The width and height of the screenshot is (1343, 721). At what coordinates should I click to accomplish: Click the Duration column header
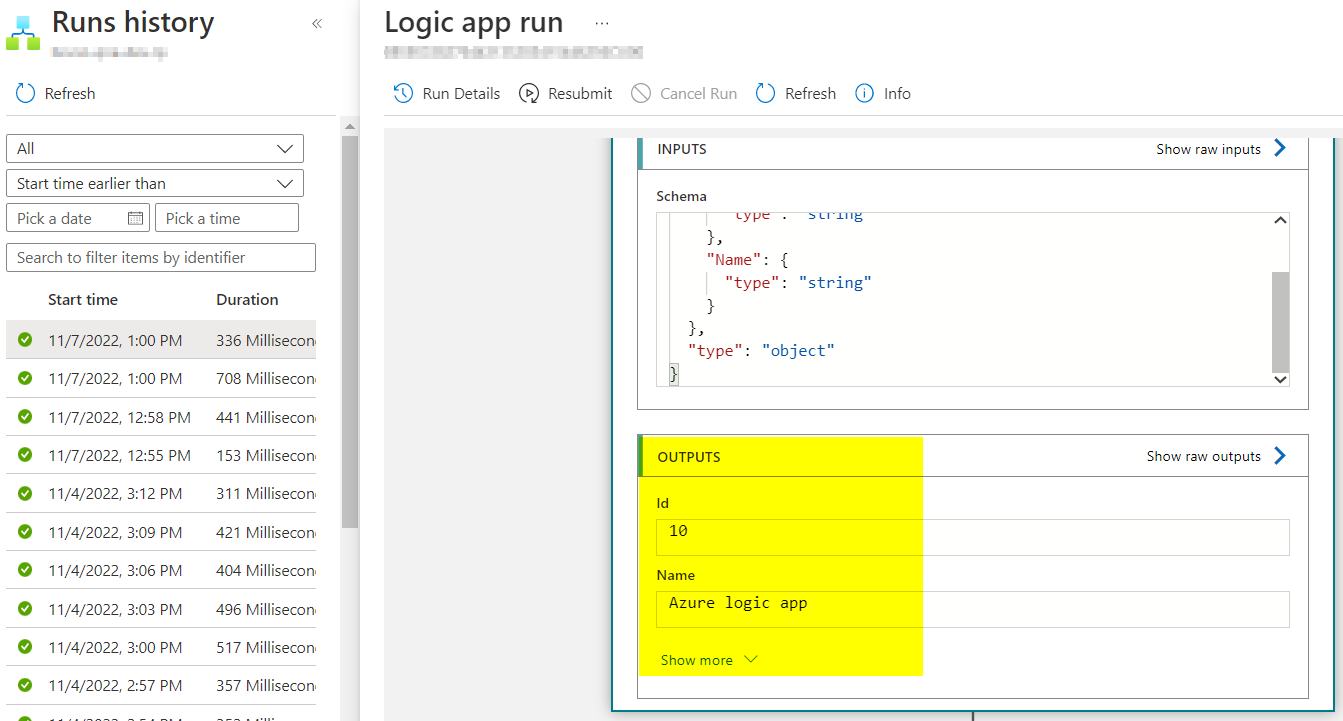tap(247, 299)
